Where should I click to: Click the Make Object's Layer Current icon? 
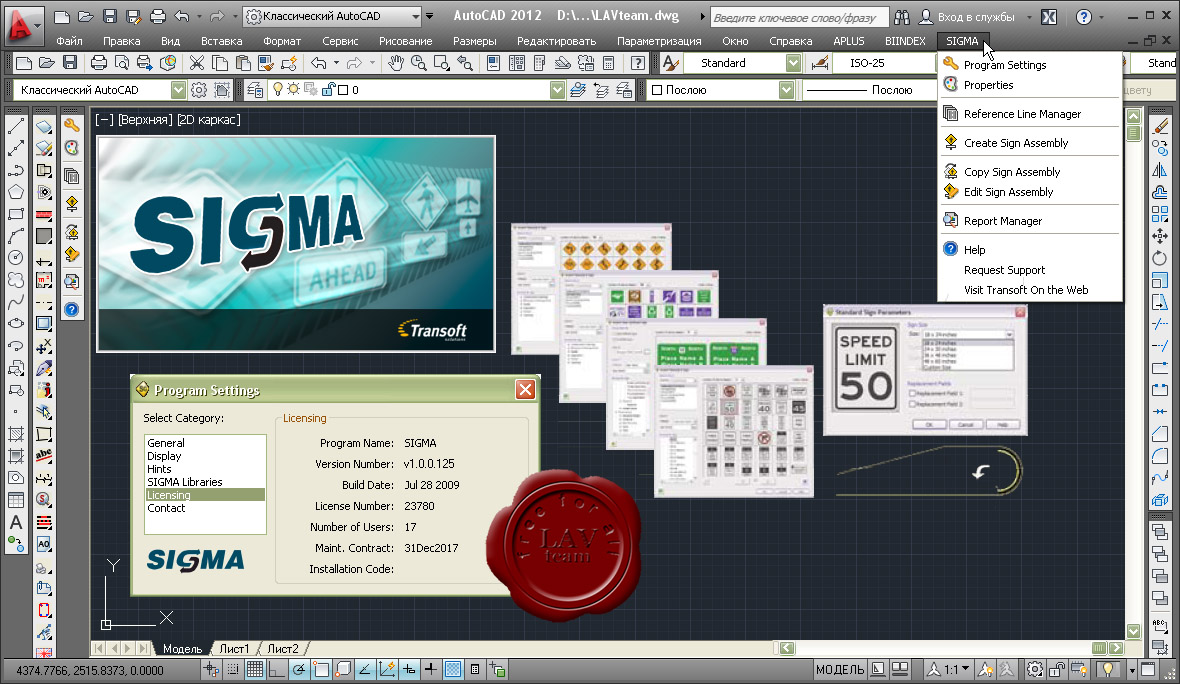578,90
